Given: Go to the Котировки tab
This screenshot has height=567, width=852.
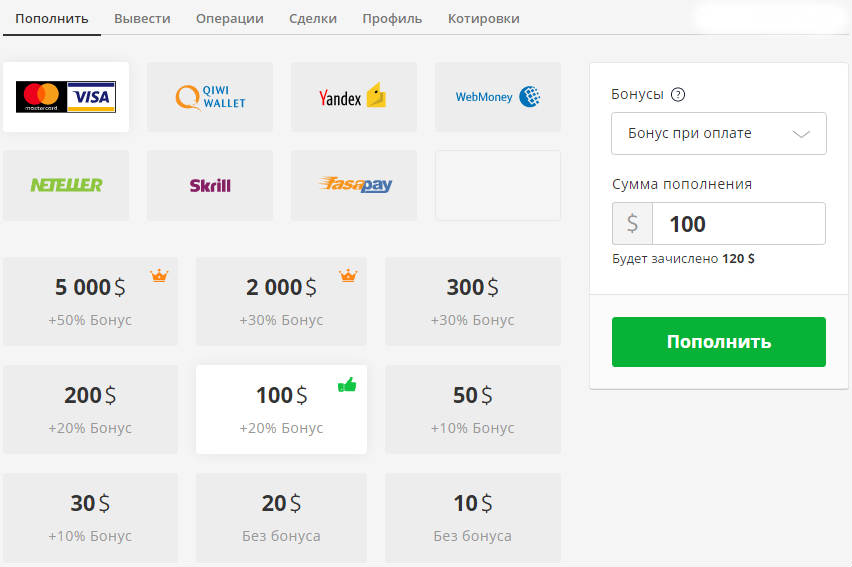Looking at the screenshot, I should (x=483, y=19).
